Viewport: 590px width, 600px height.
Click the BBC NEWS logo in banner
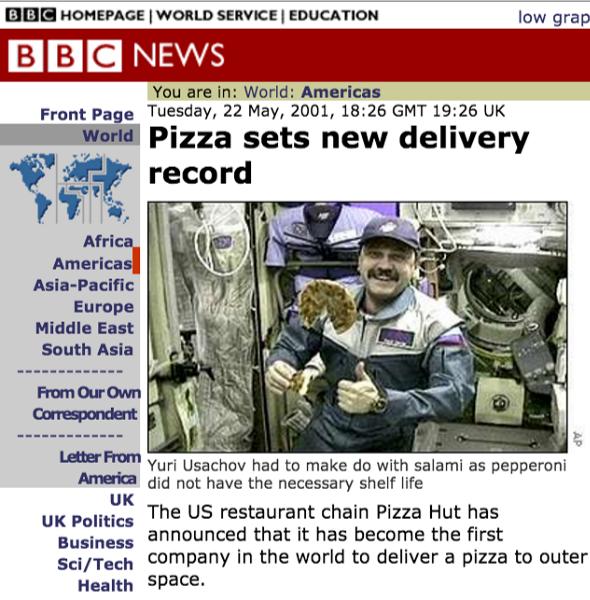116,55
